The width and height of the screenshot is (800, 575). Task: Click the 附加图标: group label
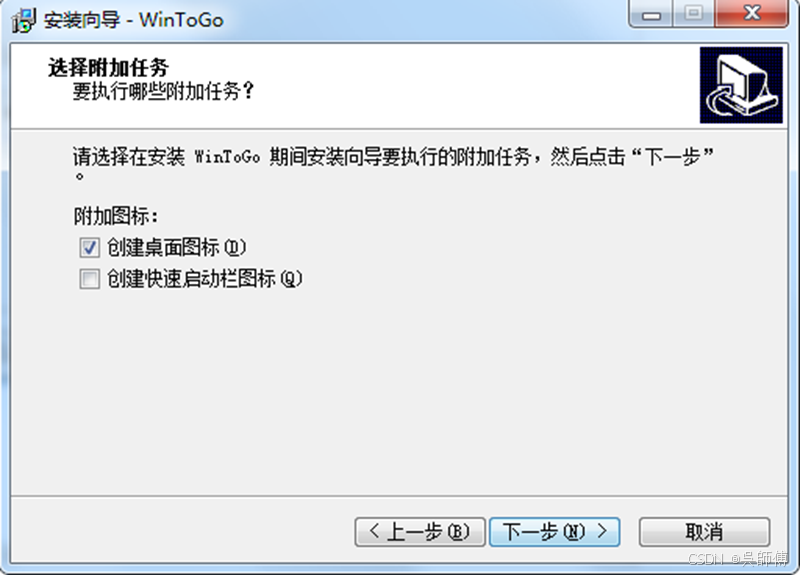pyautogui.click(x=116, y=216)
